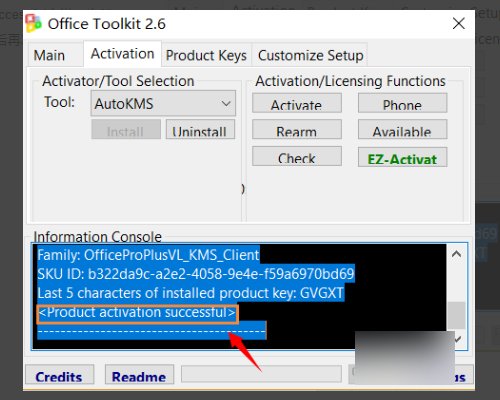The image size is (500, 400).
Task: Click the Office Toolkit app icon in title bar
Action: [x=34, y=23]
